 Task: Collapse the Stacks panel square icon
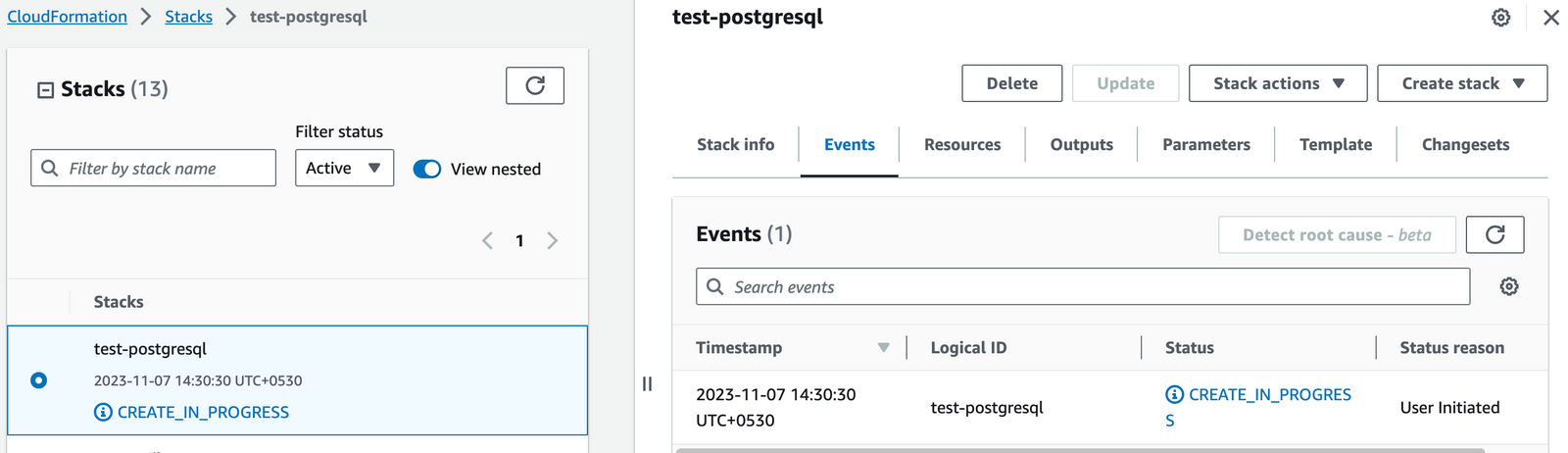(x=45, y=90)
